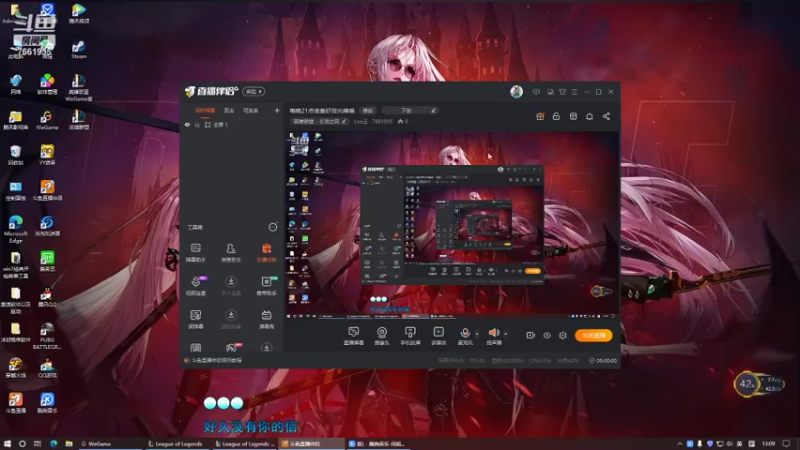Open the camera source tool in bottom bar
This screenshot has height=450, width=800.
coord(382,336)
